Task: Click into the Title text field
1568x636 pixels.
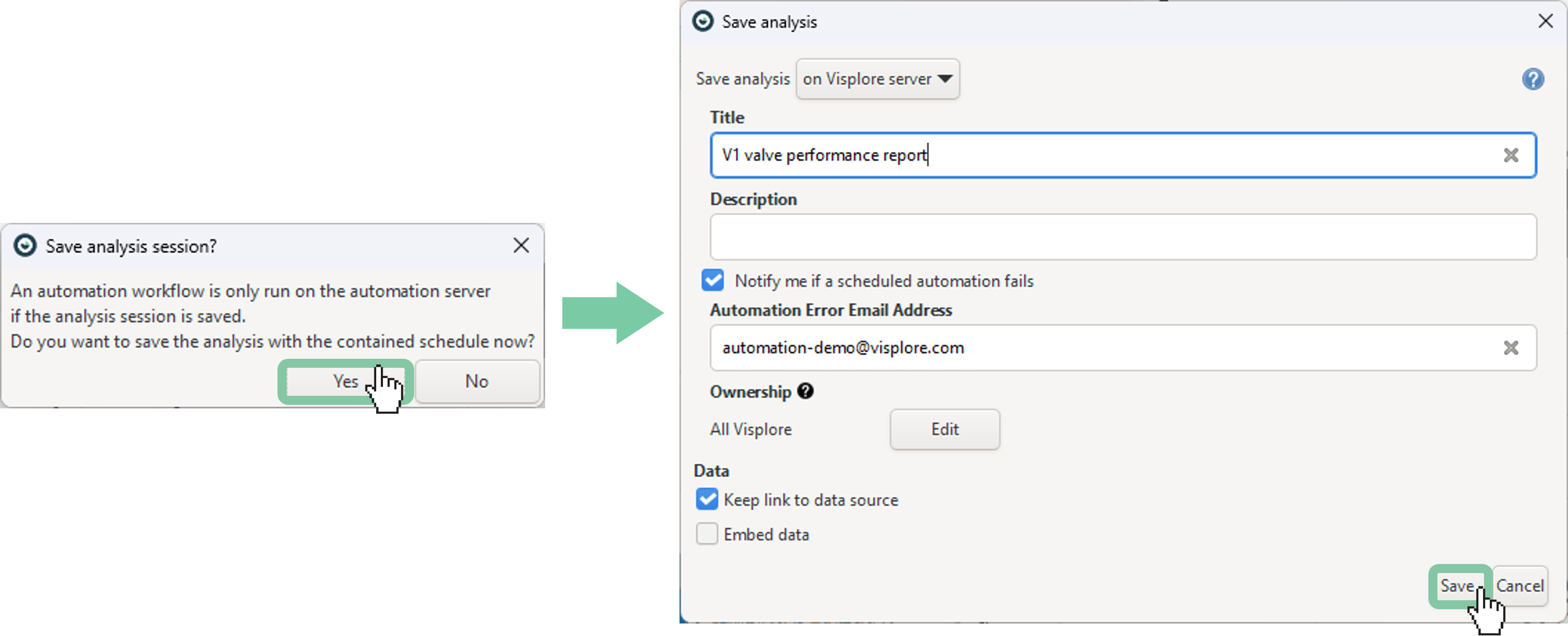Action: [1096, 155]
